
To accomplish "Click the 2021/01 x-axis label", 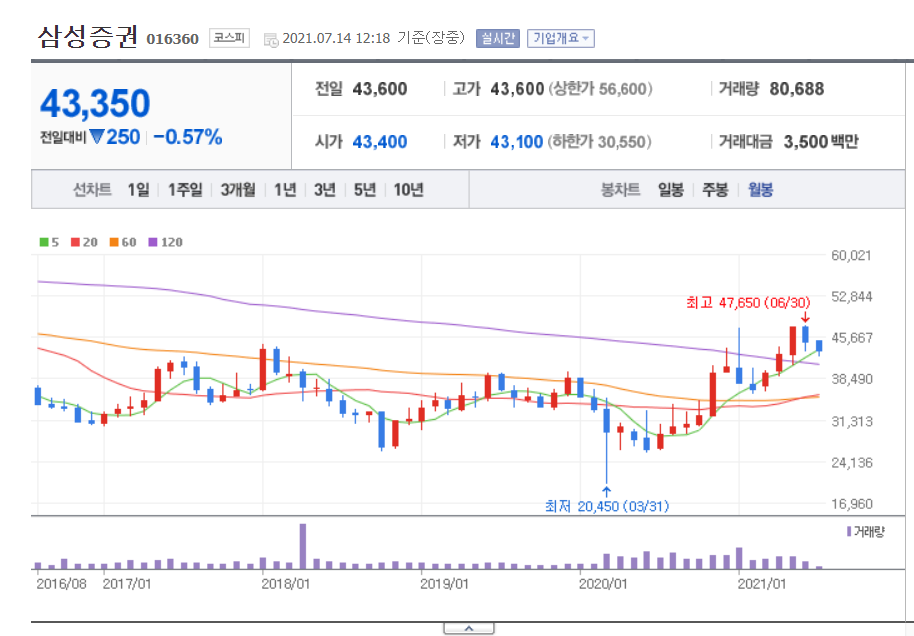I will click(x=761, y=584).
